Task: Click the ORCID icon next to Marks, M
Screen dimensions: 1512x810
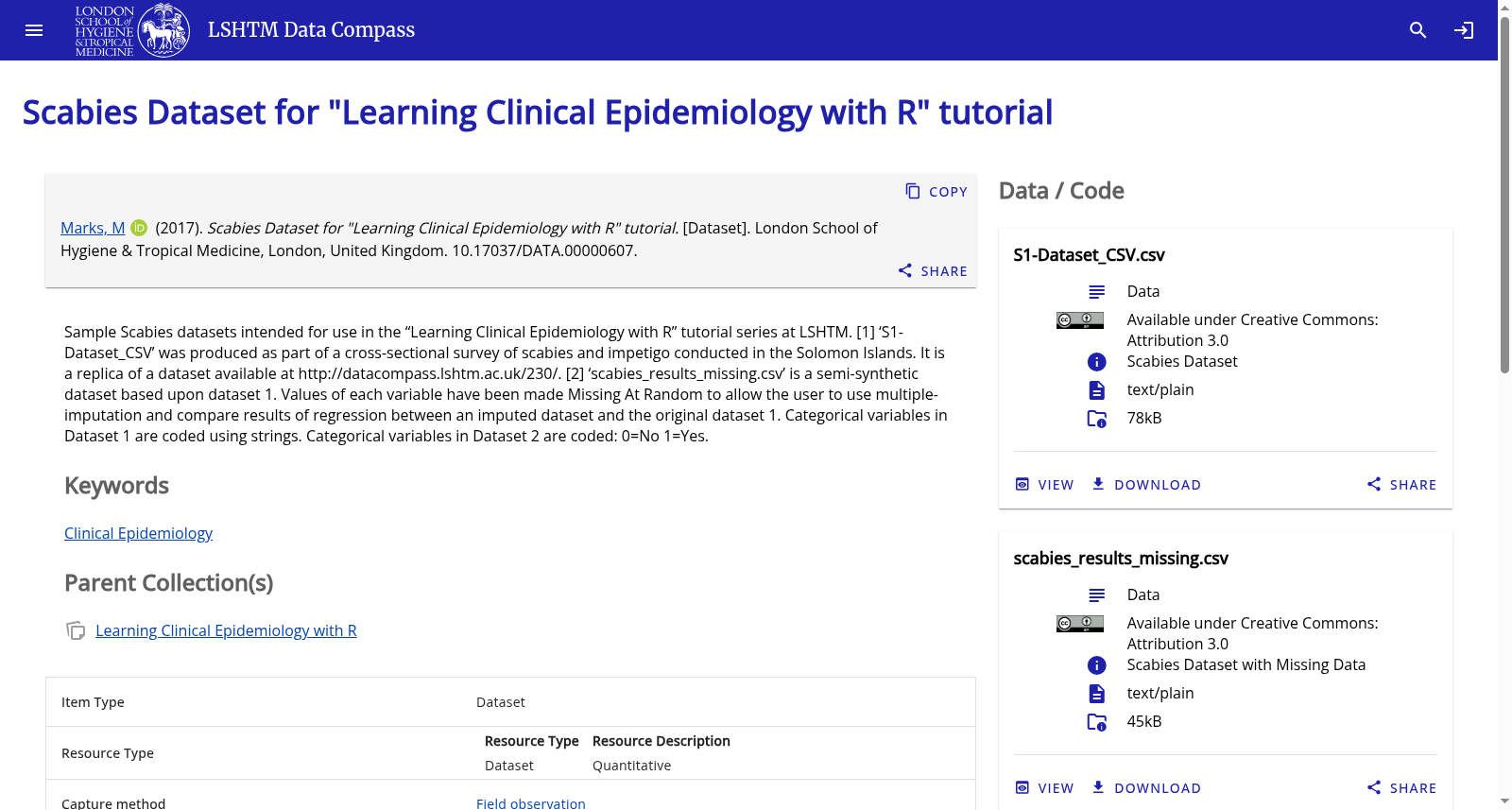Action: coord(139,228)
